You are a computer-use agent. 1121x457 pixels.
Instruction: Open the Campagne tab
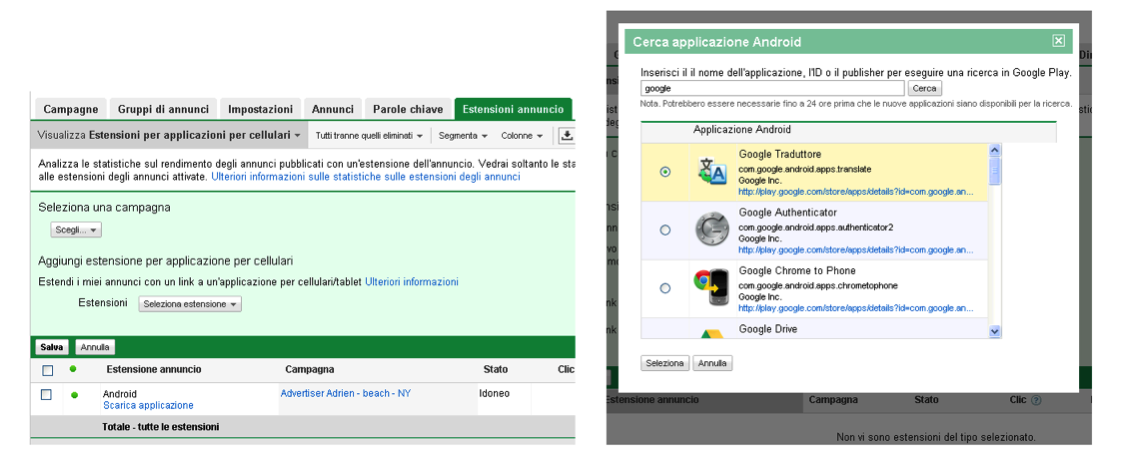71,109
